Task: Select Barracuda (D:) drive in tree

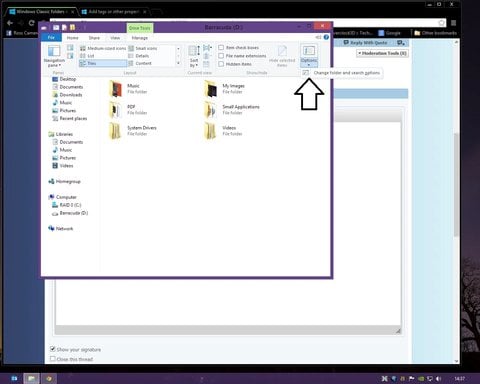Action: [x=70, y=213]
